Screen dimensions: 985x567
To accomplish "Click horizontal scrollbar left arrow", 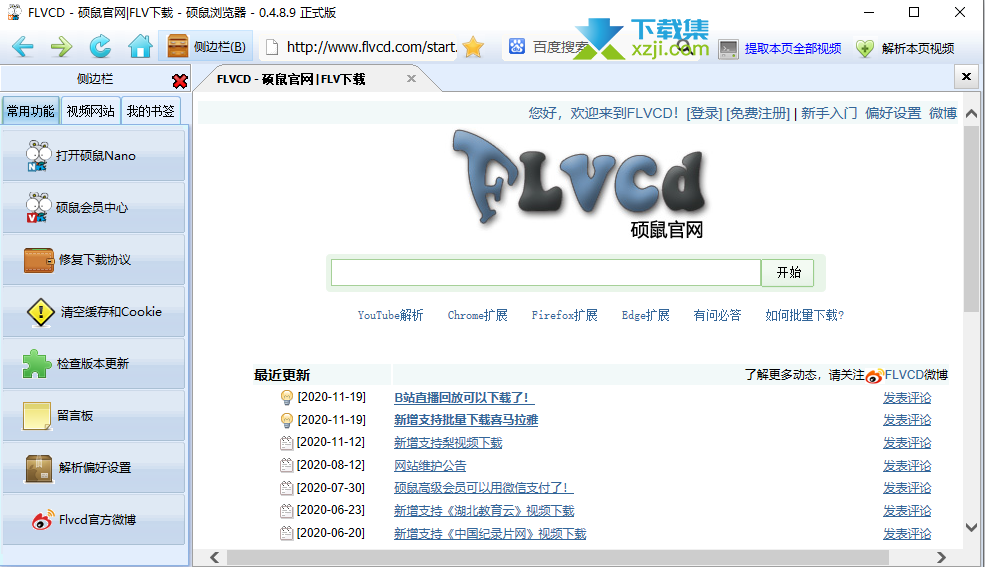I will tap(214, 558).
